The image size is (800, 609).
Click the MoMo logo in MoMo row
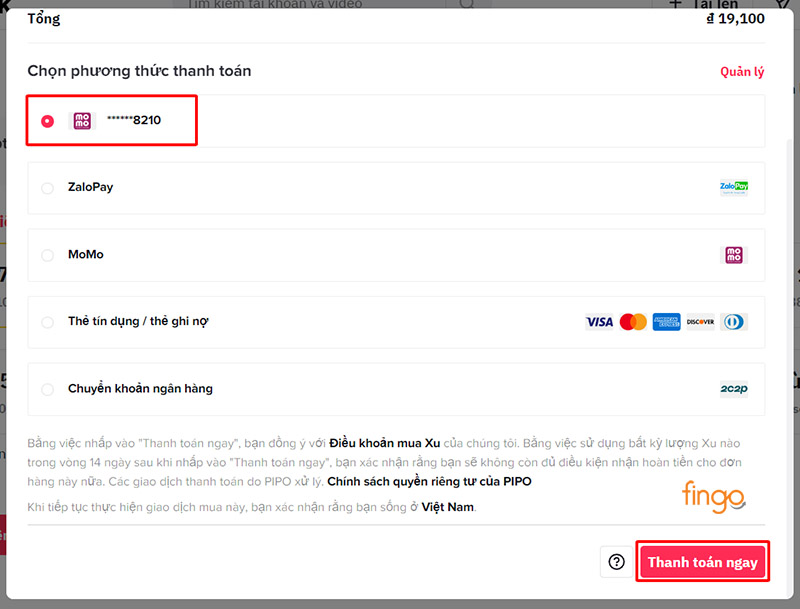[x=734, y=255]
